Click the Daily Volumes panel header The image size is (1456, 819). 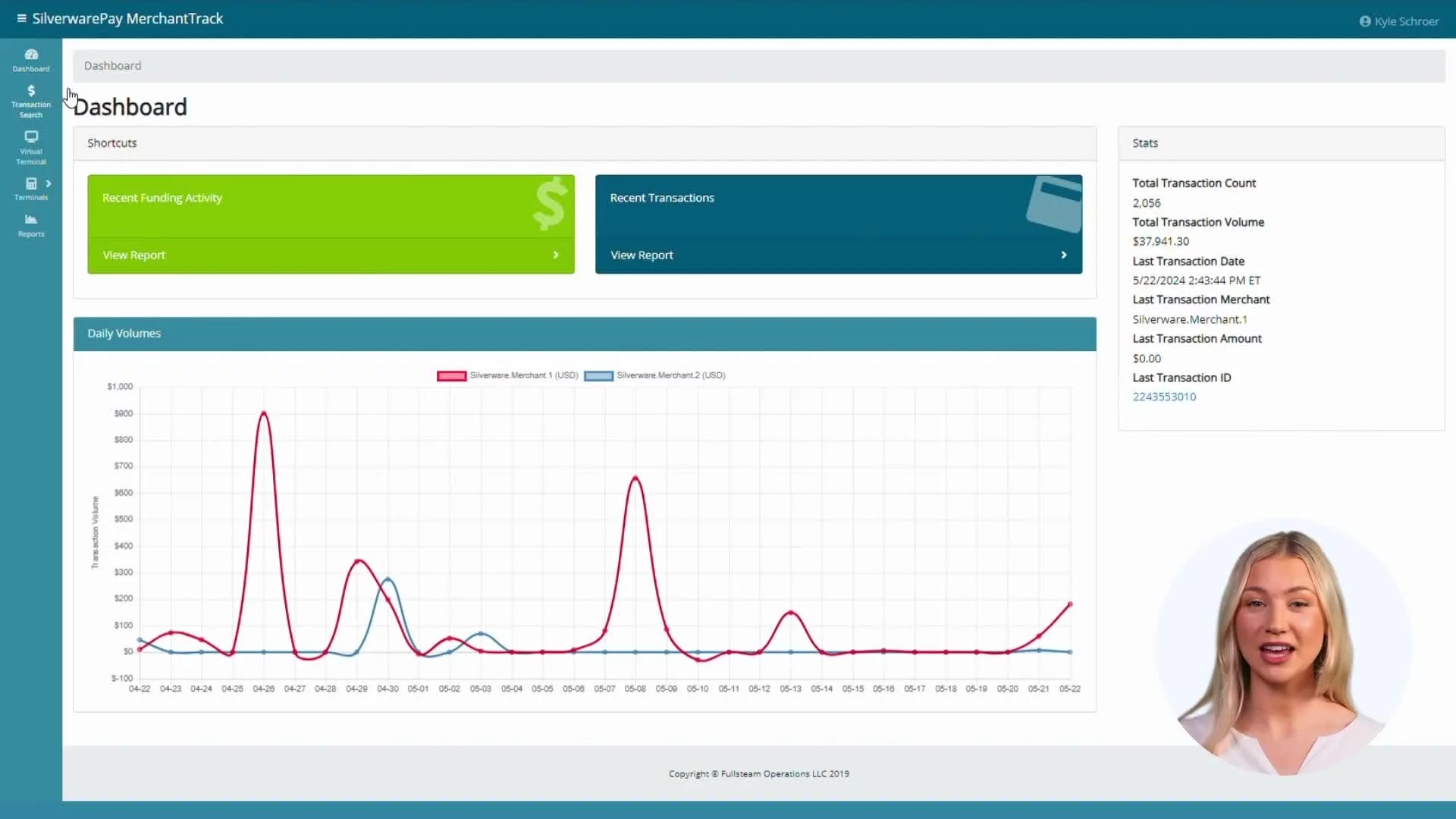pyautogui.click(x=585, y=334)
